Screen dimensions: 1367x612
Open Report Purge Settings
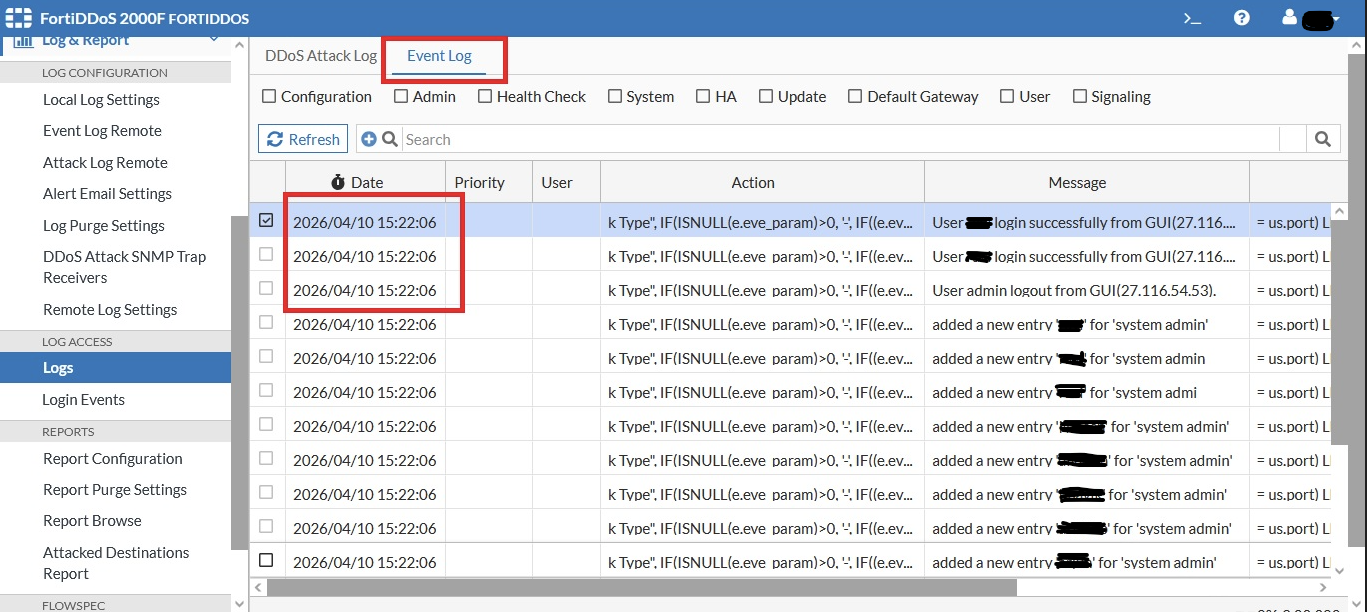pos(115,489)
